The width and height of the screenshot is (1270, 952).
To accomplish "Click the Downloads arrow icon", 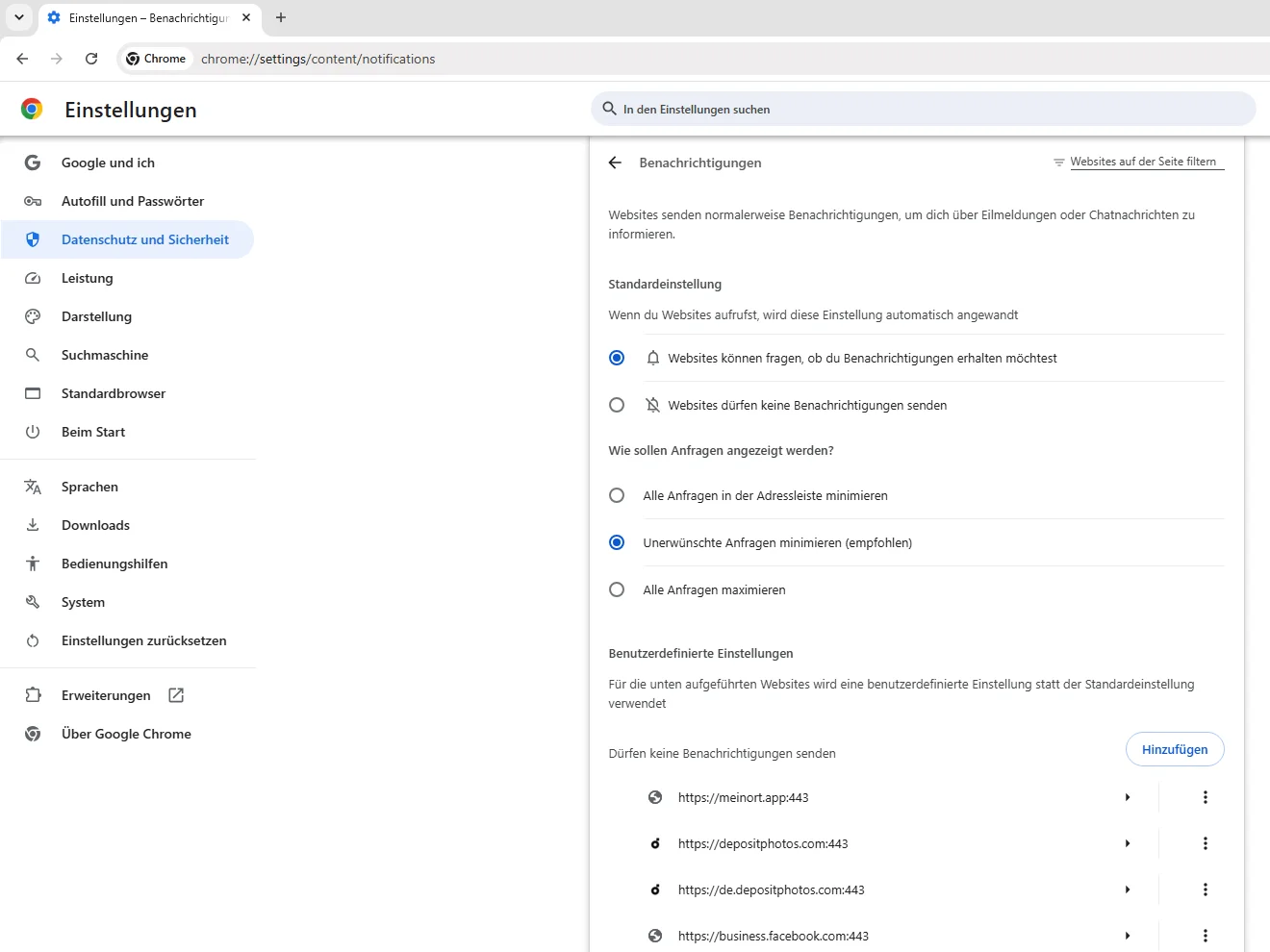I will pyautogui.click(x=33, y=525).
